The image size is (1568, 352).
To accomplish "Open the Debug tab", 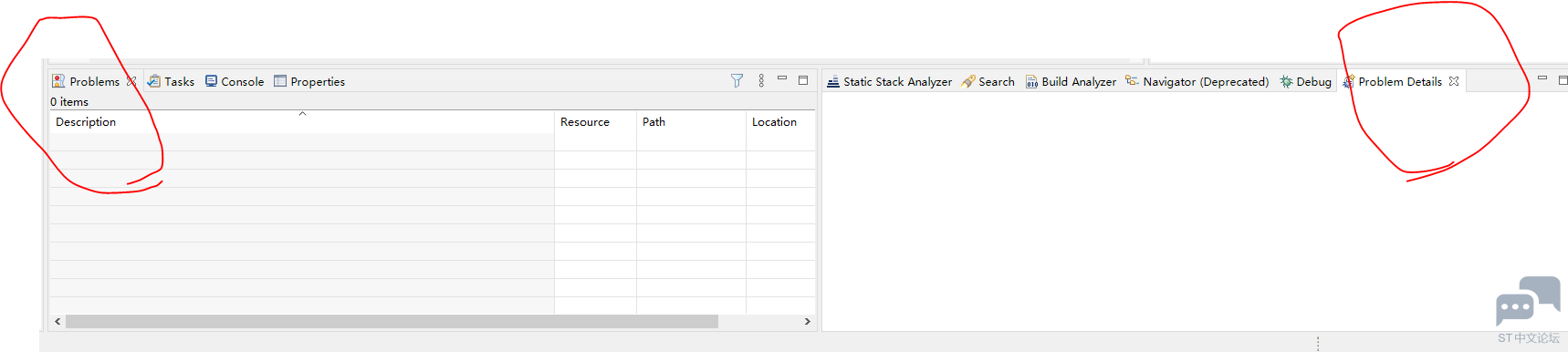I will point(1305,81).
